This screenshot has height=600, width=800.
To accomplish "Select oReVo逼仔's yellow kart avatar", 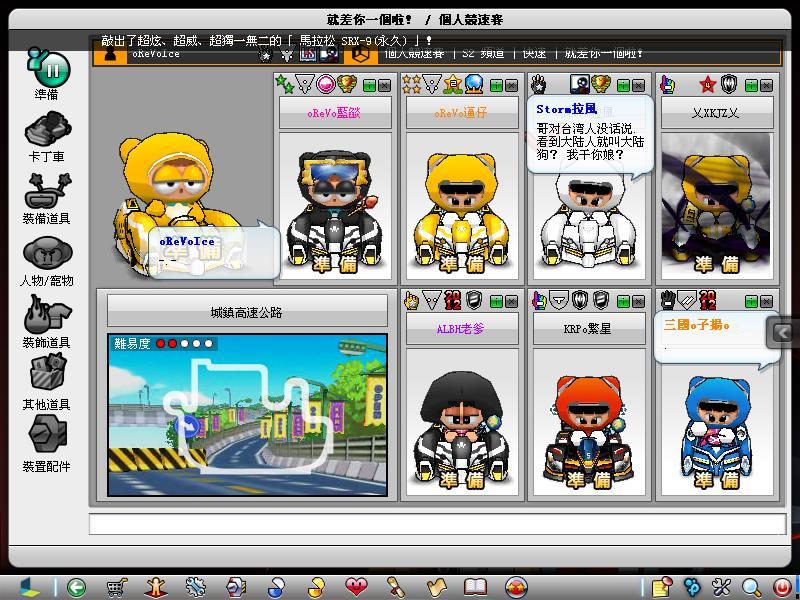I will click(462, 206).
